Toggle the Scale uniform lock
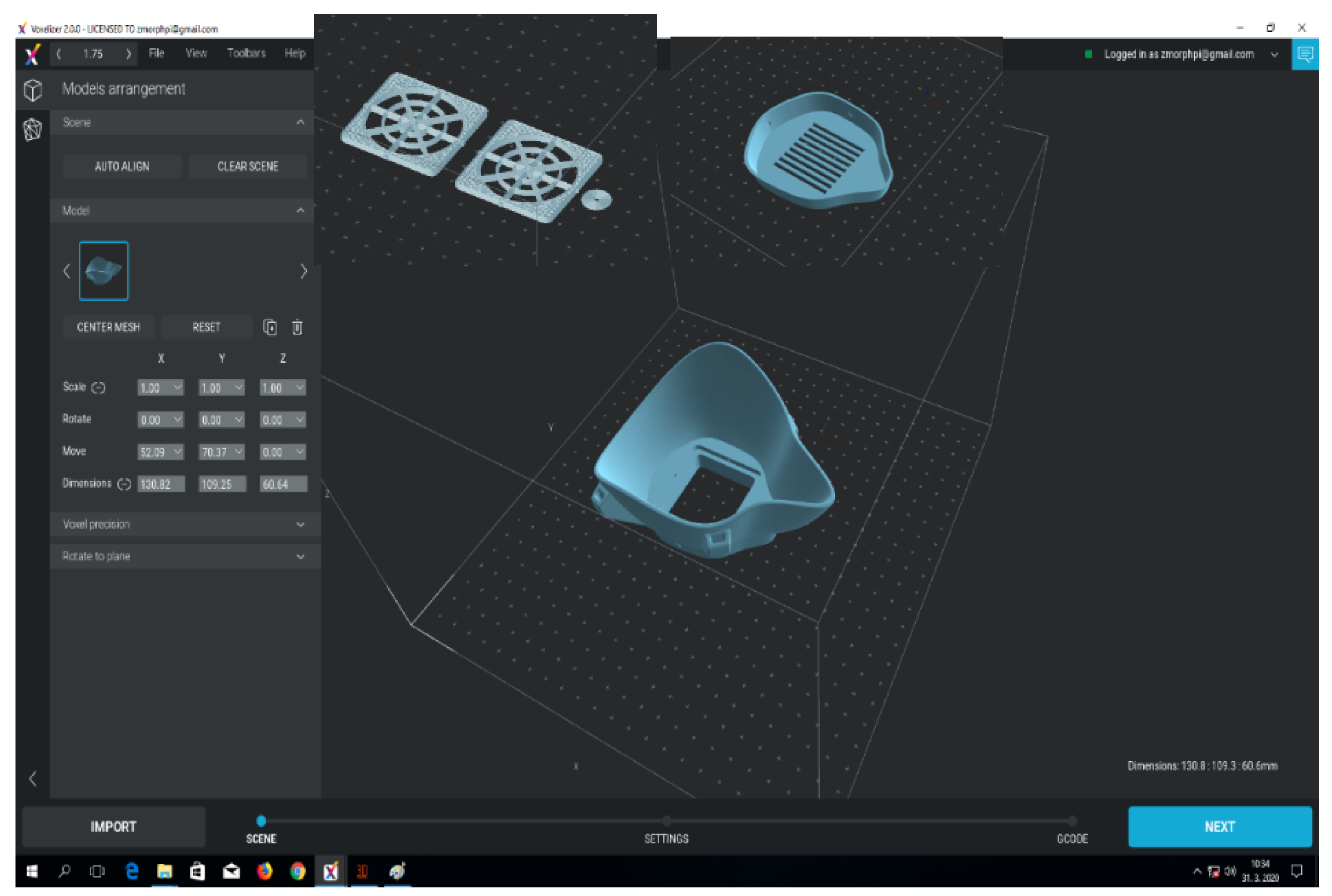This screenshot has width=1332, height=896. click(x=98, y=388)
